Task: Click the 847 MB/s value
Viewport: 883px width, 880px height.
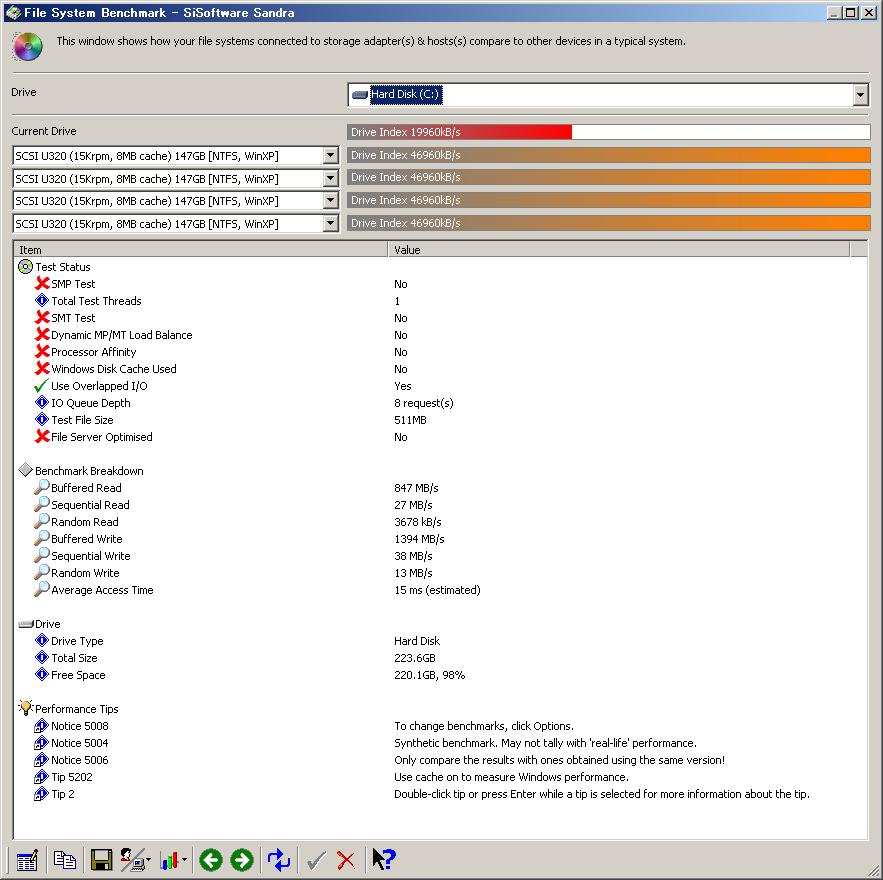Action: tap(416, 488)
